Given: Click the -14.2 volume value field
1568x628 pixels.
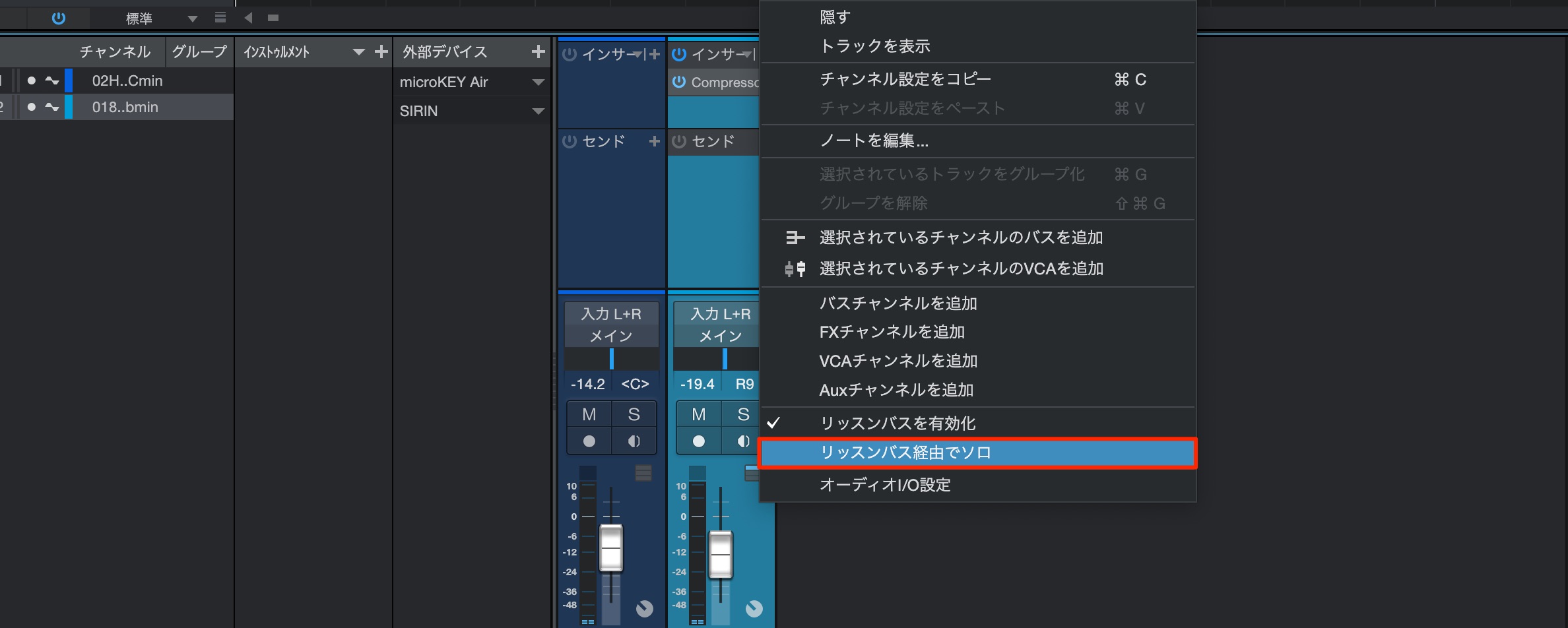Looking at the screenshot, I should [588, 384].
